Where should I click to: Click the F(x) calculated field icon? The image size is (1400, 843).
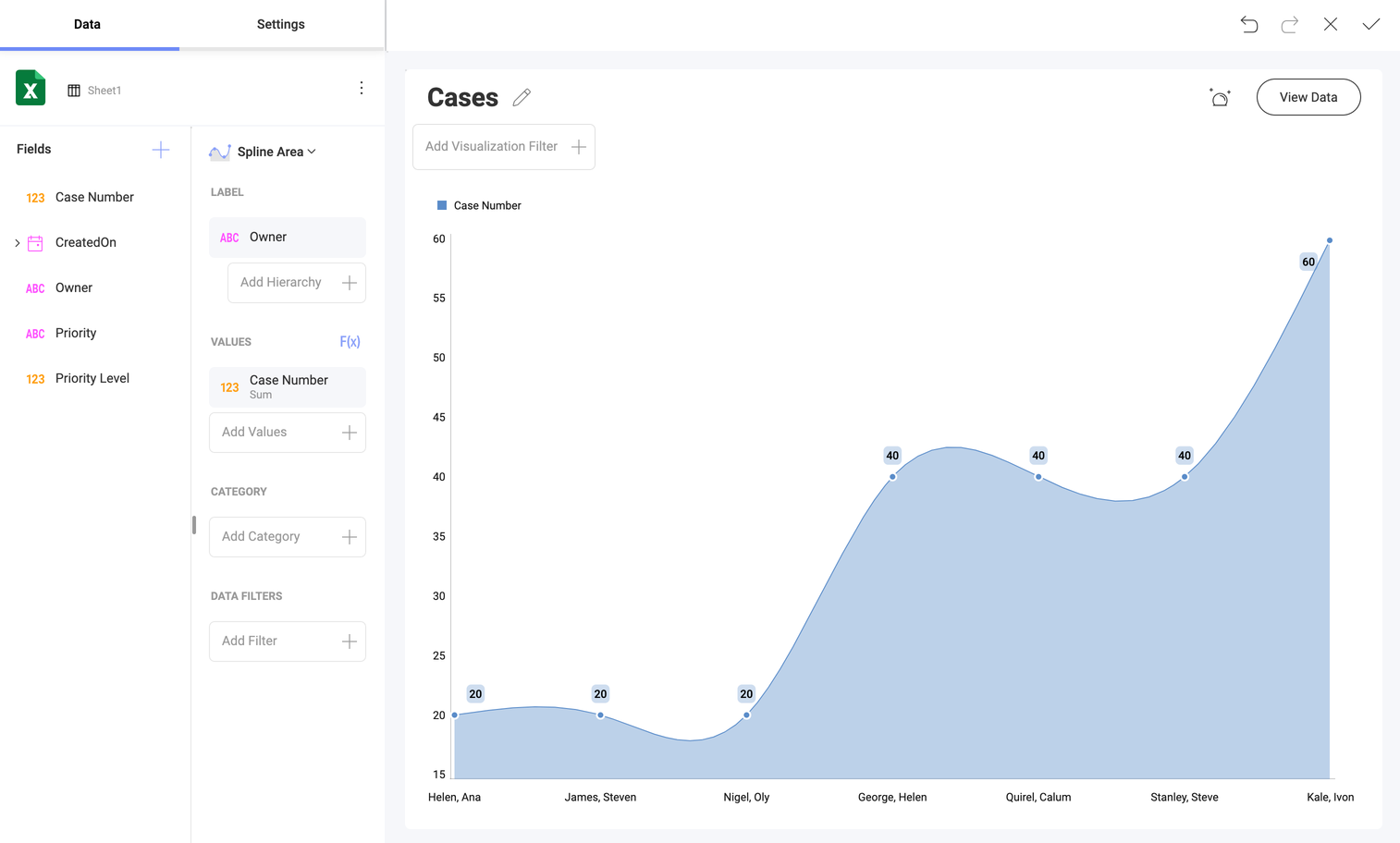pos(350,342)
